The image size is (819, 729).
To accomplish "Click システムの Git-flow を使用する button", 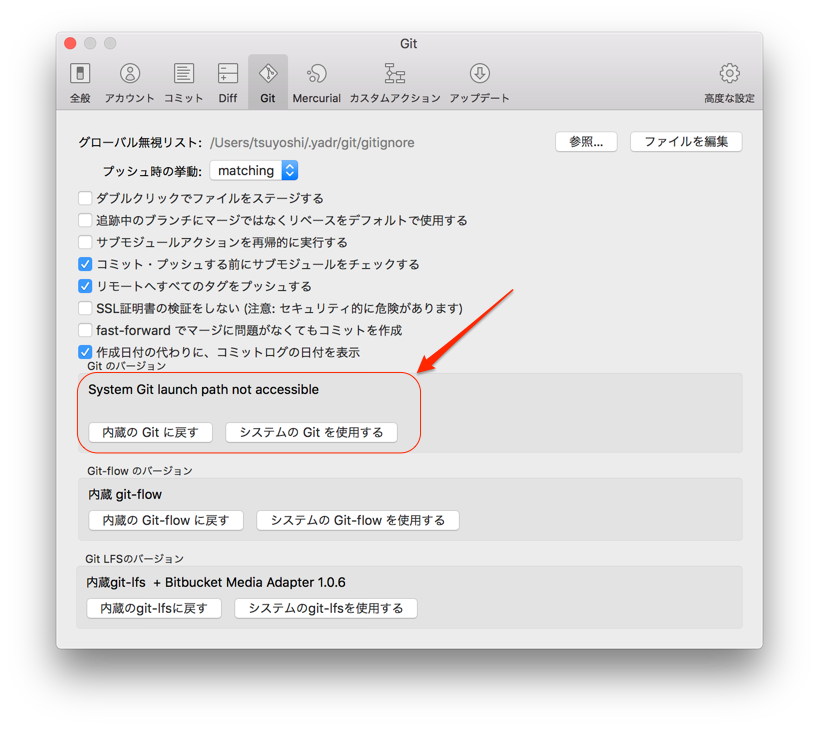I will pos(358,521).
